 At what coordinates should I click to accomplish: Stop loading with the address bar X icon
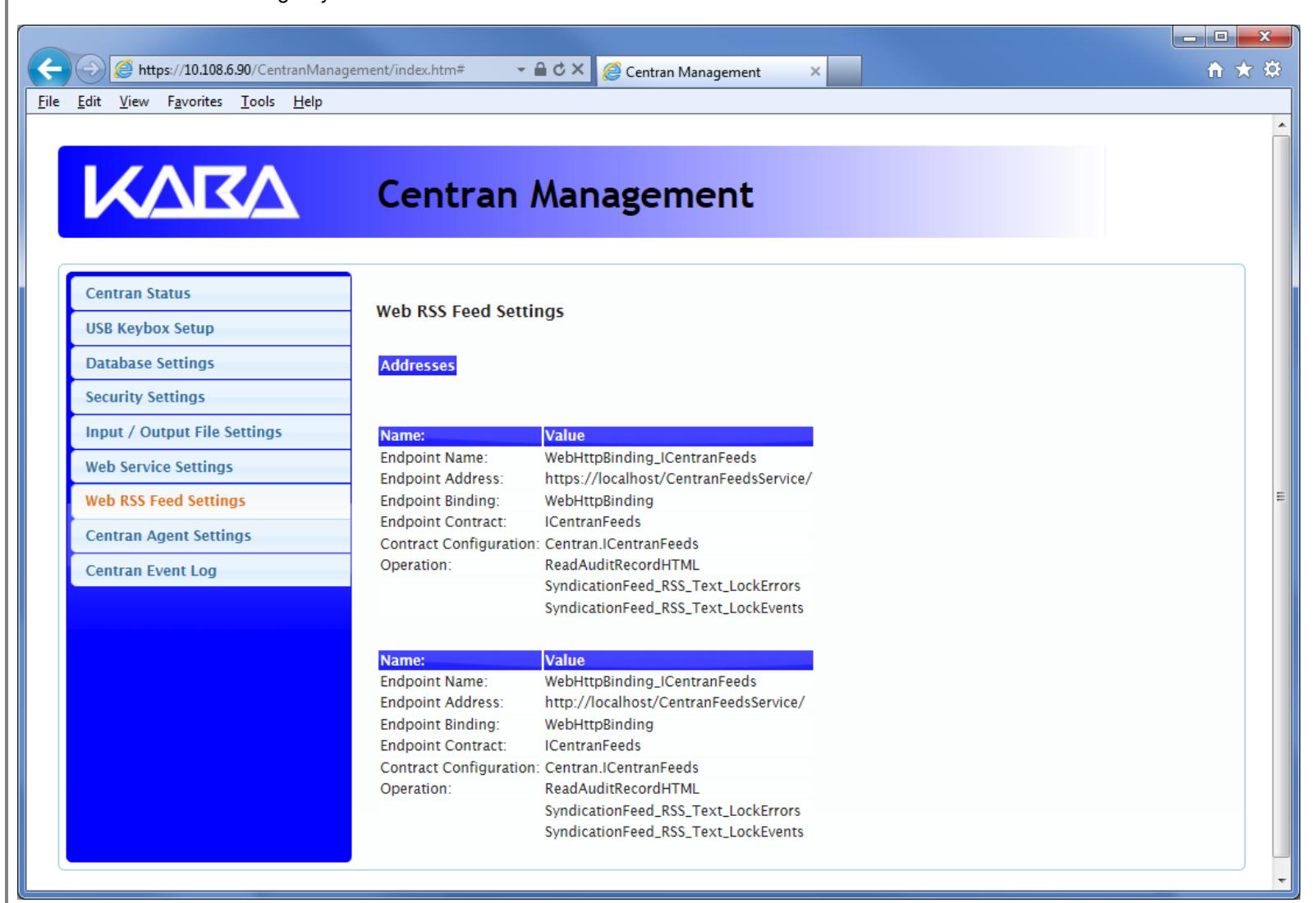point(577,71)
